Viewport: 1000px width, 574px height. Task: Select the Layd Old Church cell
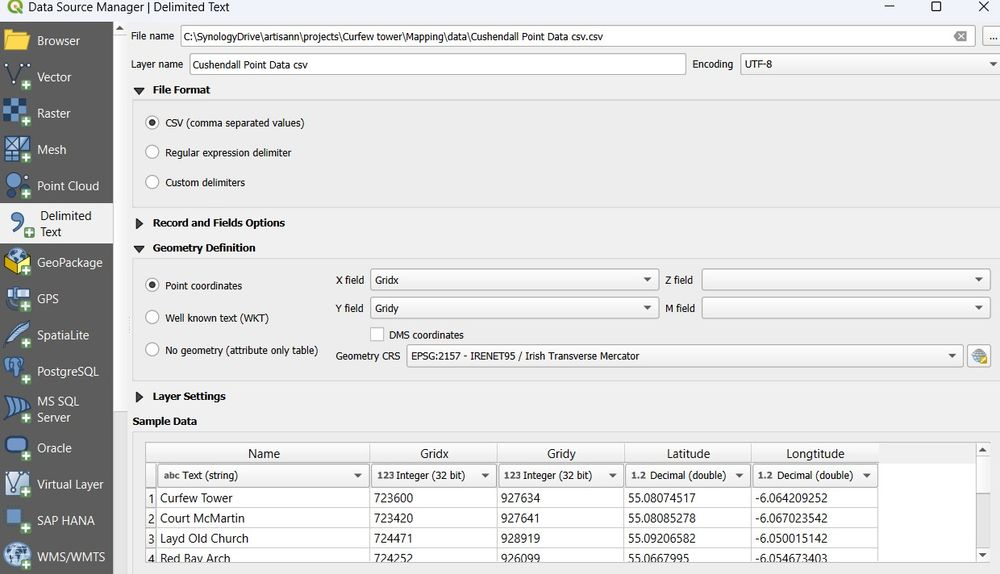pyautogui.click(x=263, y=539)
